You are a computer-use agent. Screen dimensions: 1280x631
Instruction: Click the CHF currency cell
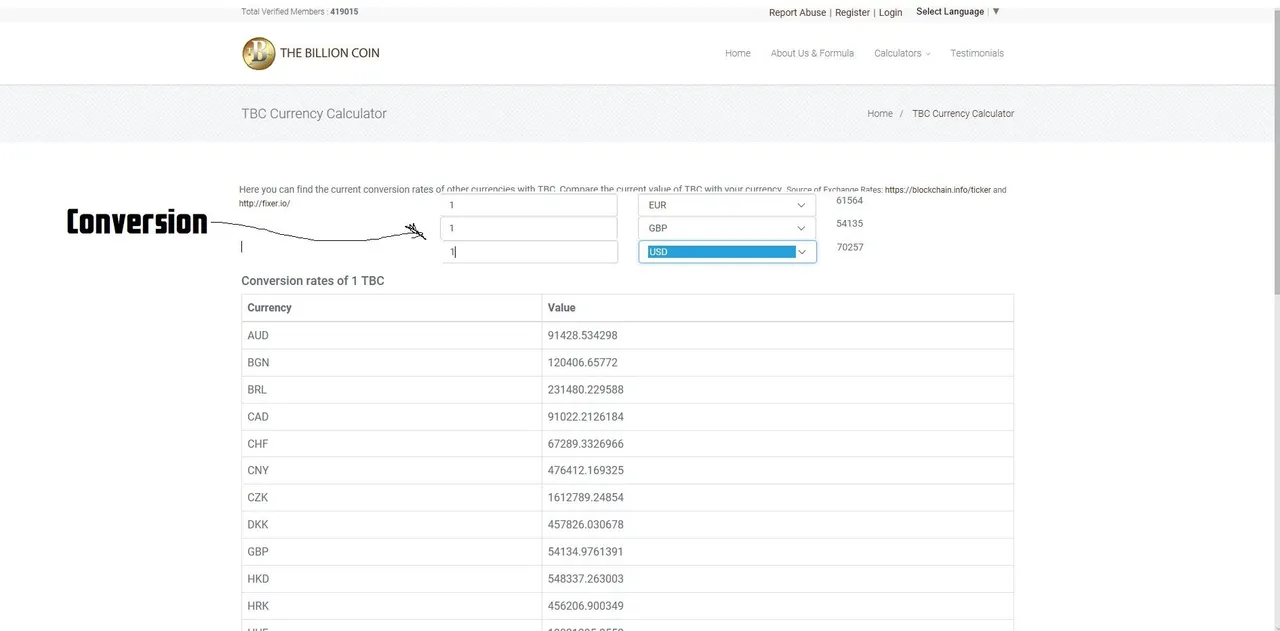[x=392, y=444]
